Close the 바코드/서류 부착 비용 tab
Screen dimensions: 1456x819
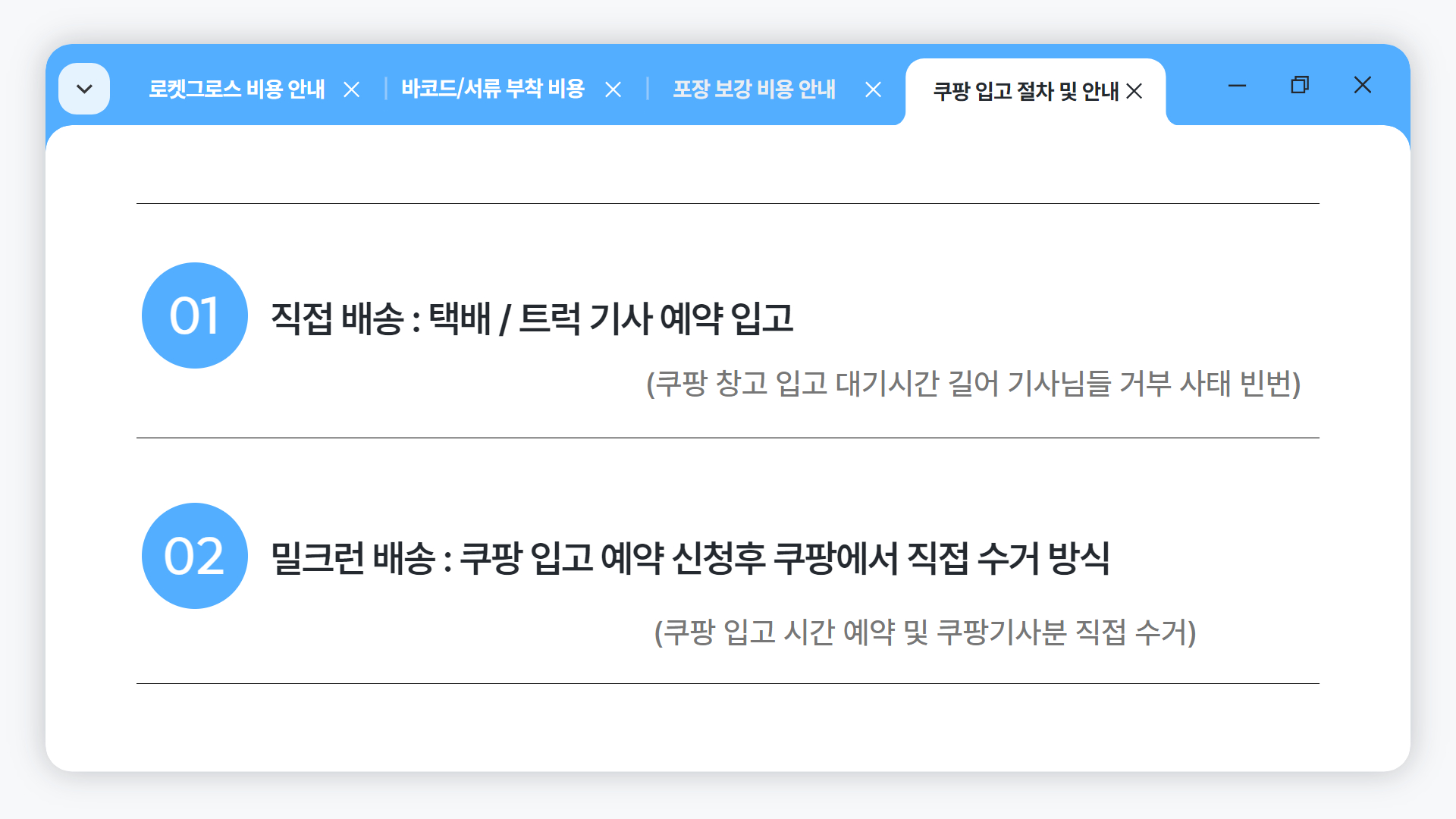coord(613,90)
